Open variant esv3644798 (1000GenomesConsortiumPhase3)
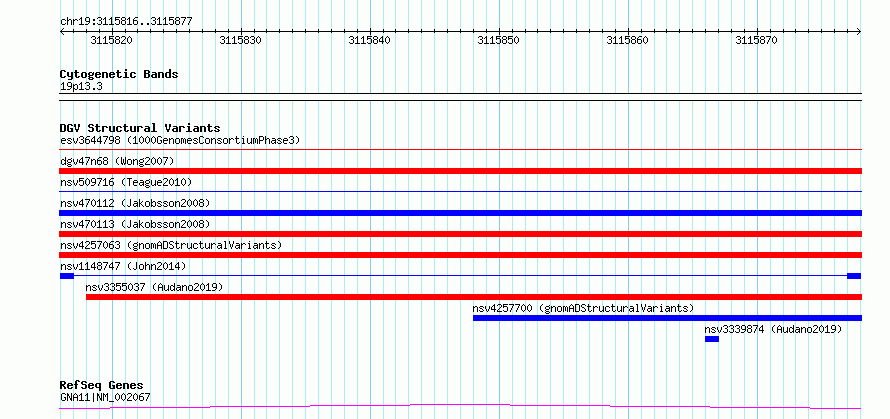The height and width of the screenshot is (419, 890). pyautogui.click(x=180, y=140)
